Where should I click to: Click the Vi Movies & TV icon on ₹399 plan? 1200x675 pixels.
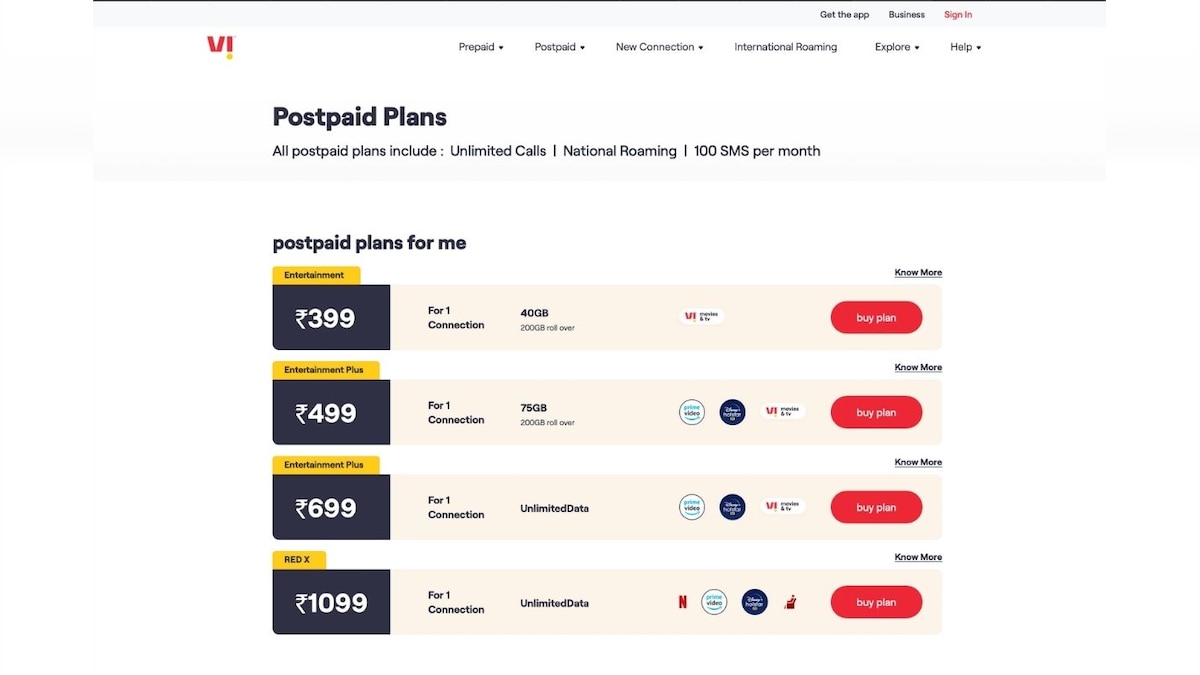click(x=701, y=316)
